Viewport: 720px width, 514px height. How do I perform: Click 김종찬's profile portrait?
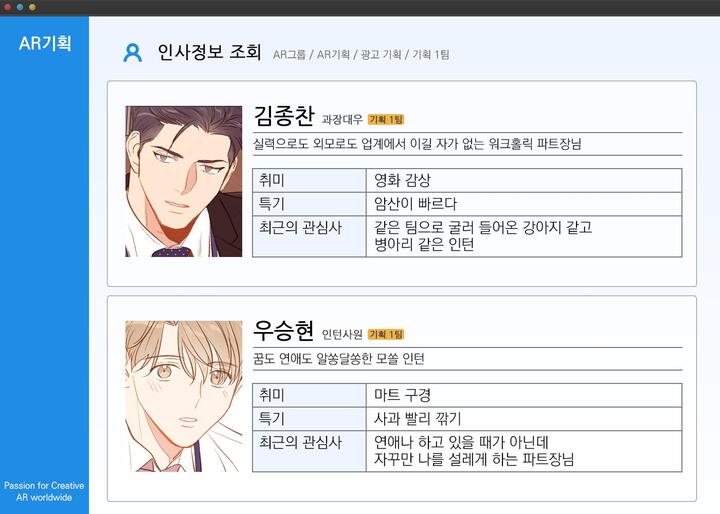pos(184,181)
